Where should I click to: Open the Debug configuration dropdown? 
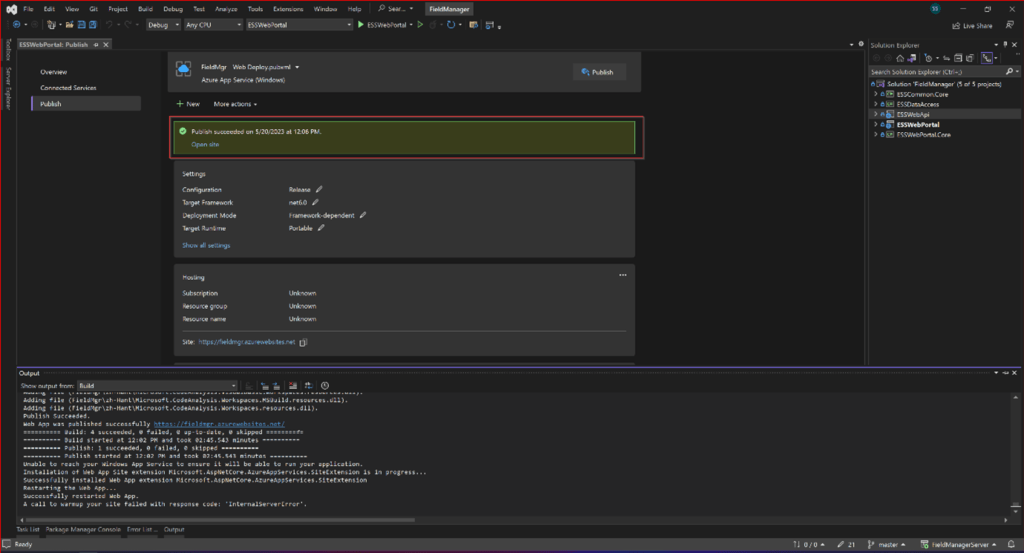point(163,25)
